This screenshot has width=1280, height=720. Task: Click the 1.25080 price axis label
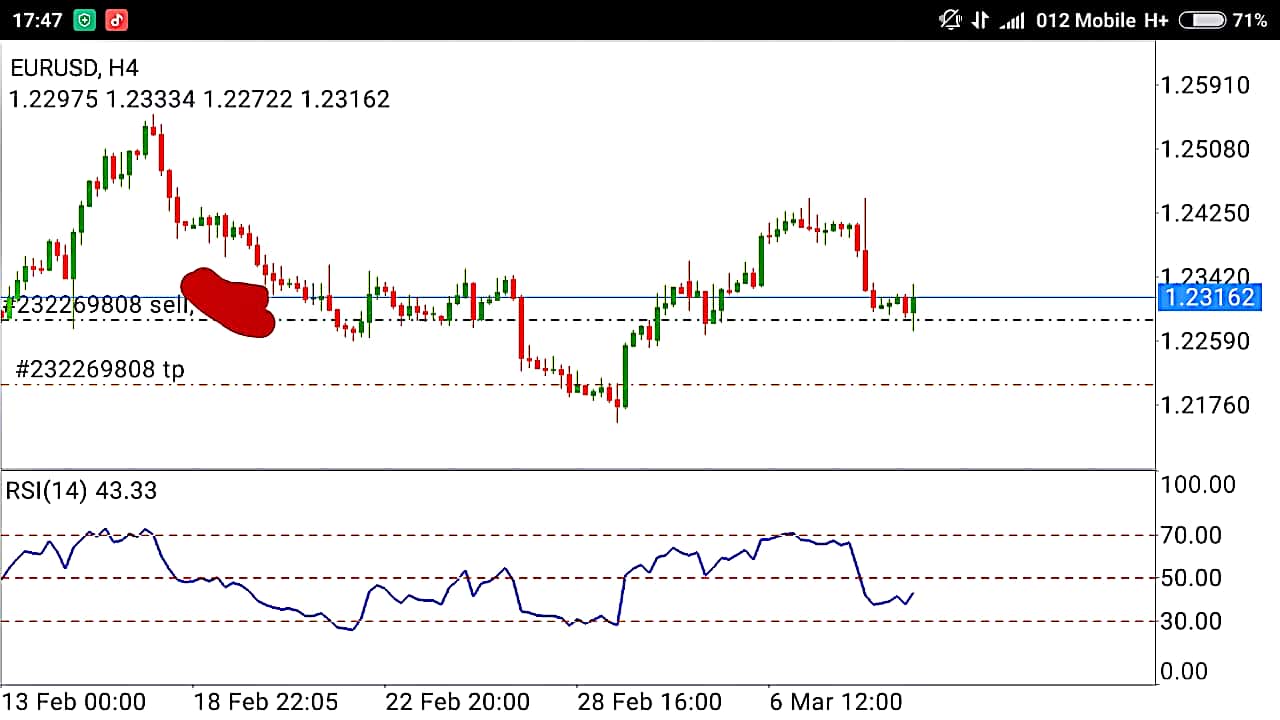[x=1204, y=149]
